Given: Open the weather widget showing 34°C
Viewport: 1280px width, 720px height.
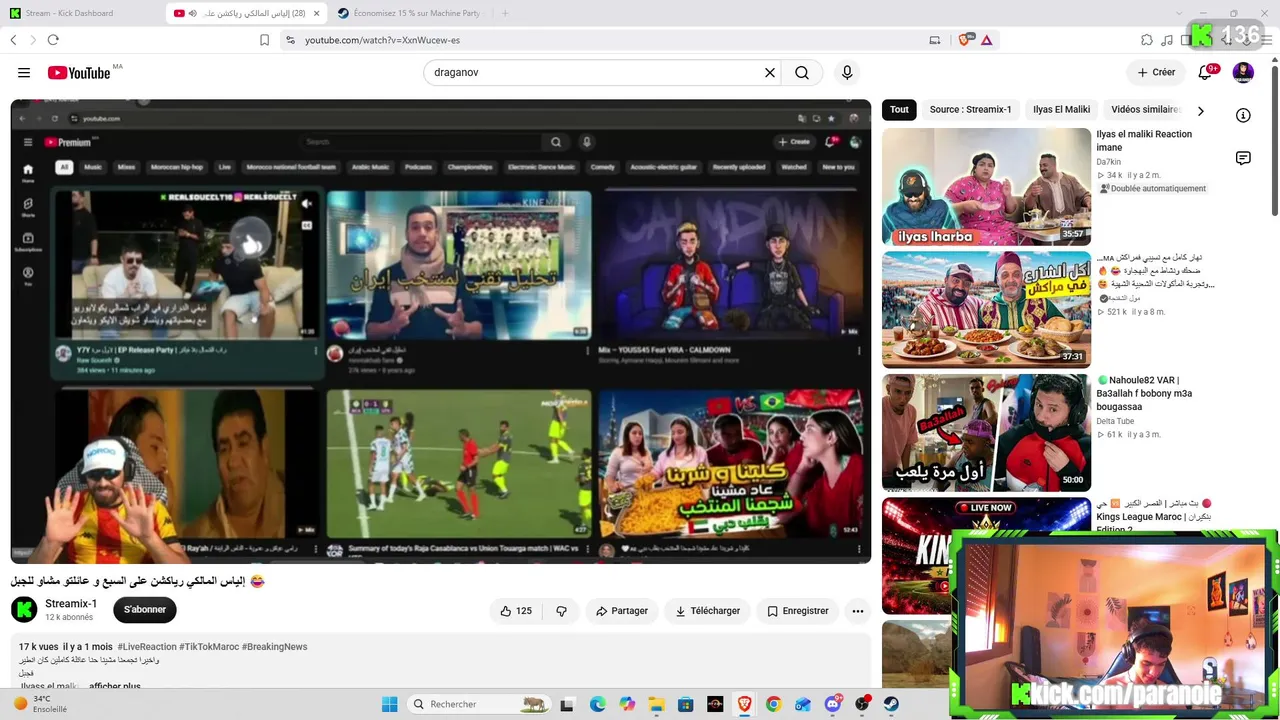Looking at the screenshot, I should (40, 704).
